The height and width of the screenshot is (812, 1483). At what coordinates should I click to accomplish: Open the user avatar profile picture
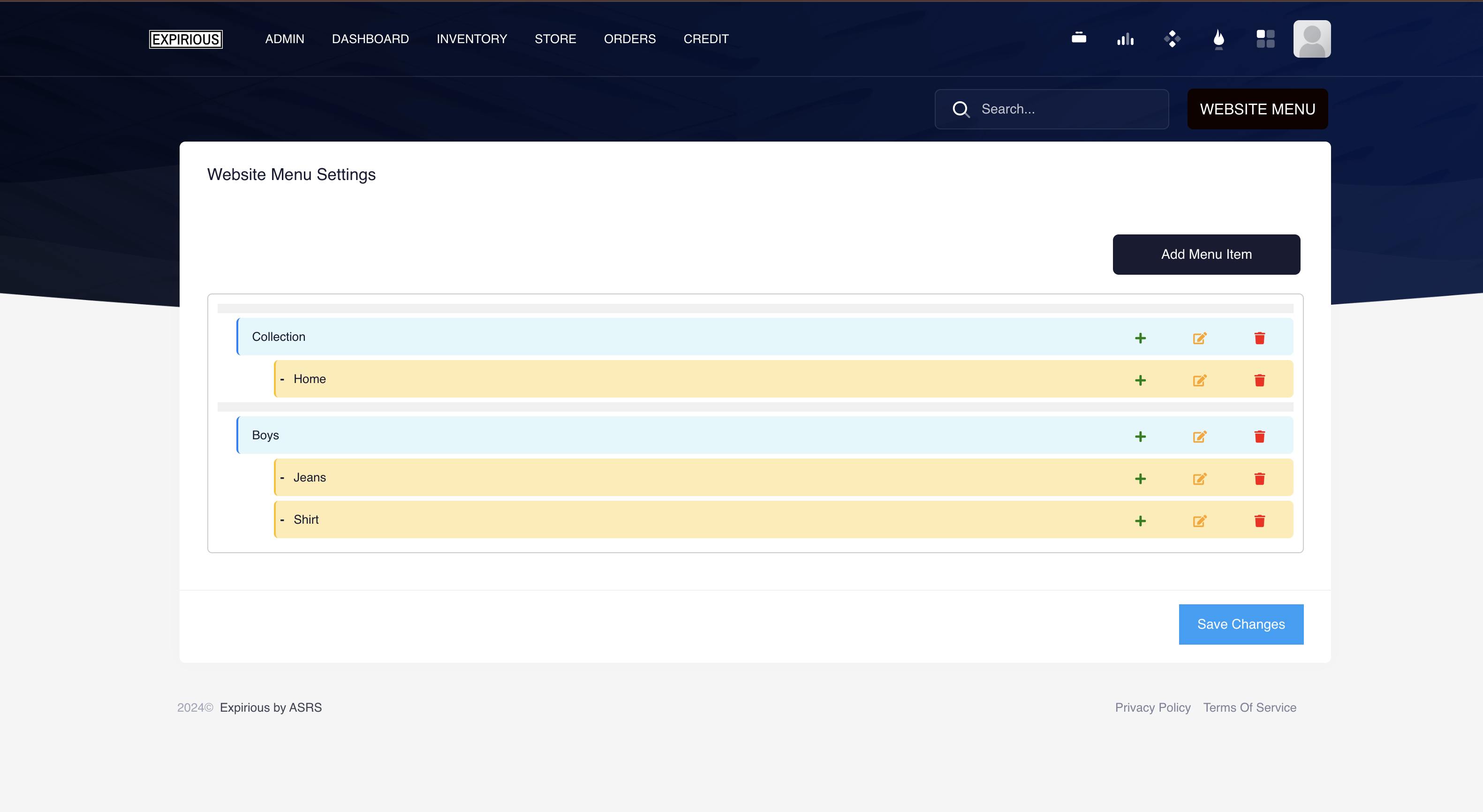(1311, 38)
